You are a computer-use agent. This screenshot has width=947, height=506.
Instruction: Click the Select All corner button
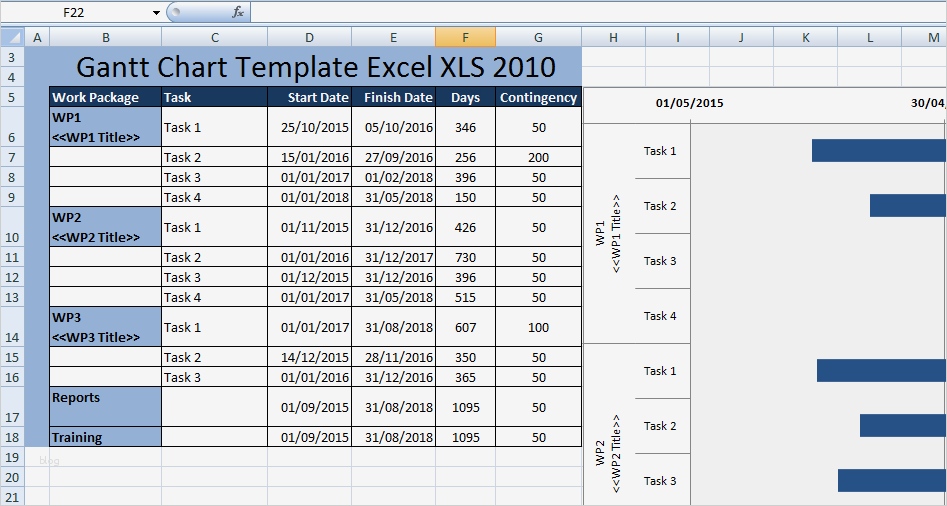click(13, 37)
